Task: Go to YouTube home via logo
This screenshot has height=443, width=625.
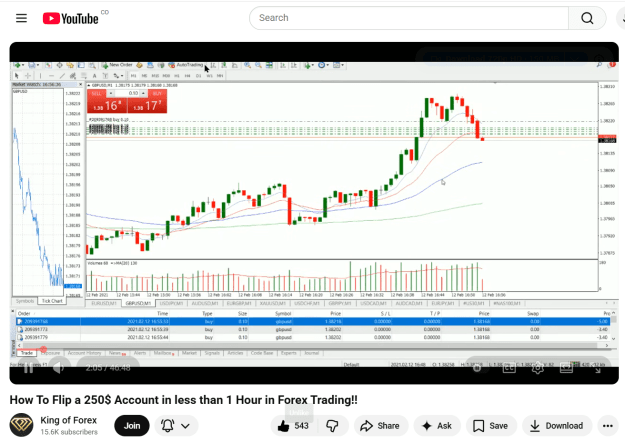Action: (x=71, y=18)
